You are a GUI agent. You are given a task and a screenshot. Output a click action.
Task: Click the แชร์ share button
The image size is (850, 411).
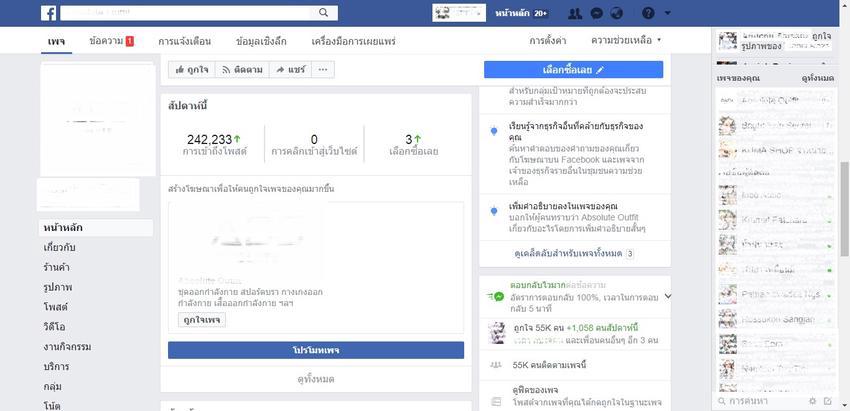(x=291, y=69)
